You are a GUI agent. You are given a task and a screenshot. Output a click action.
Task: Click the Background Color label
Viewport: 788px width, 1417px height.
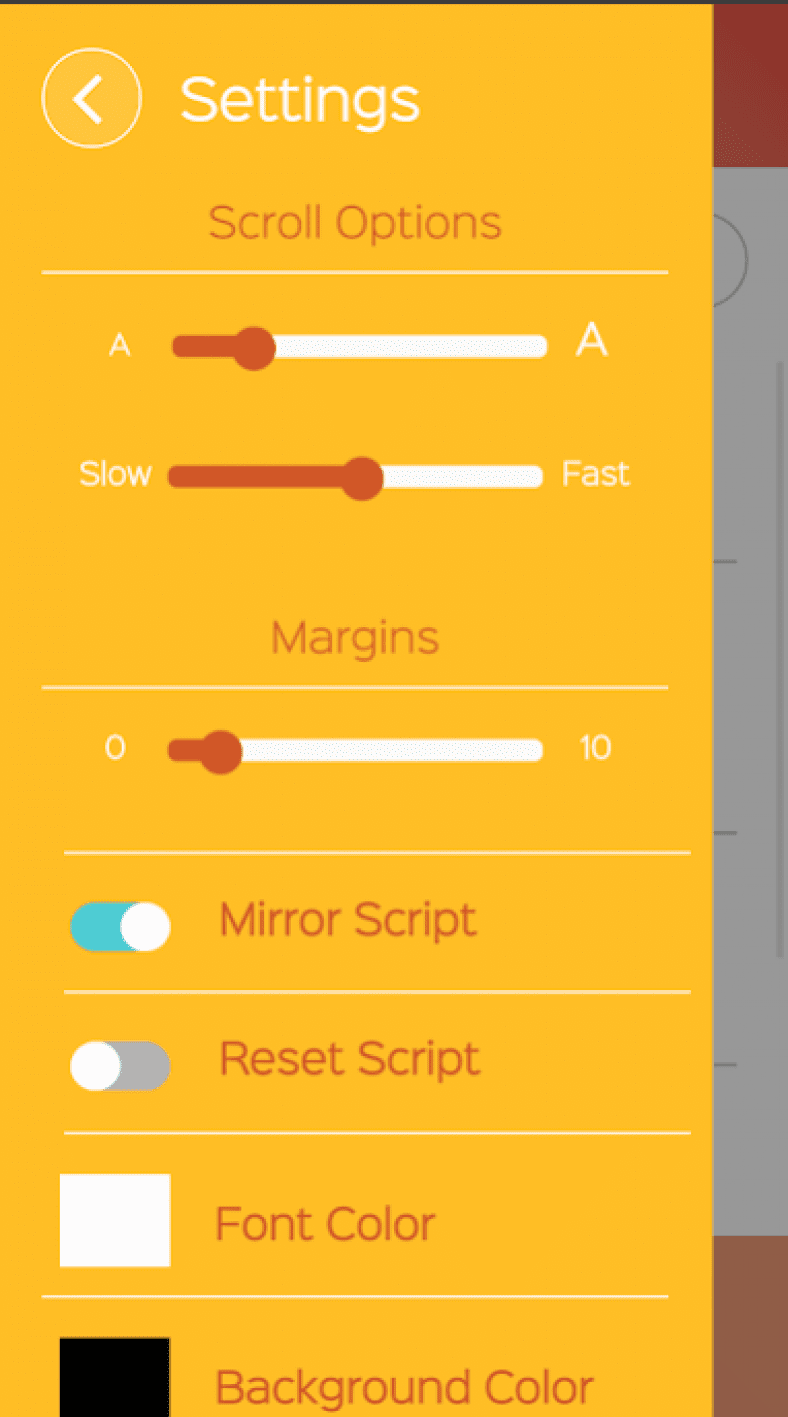pyautogui.click(x=404, y=1387)
